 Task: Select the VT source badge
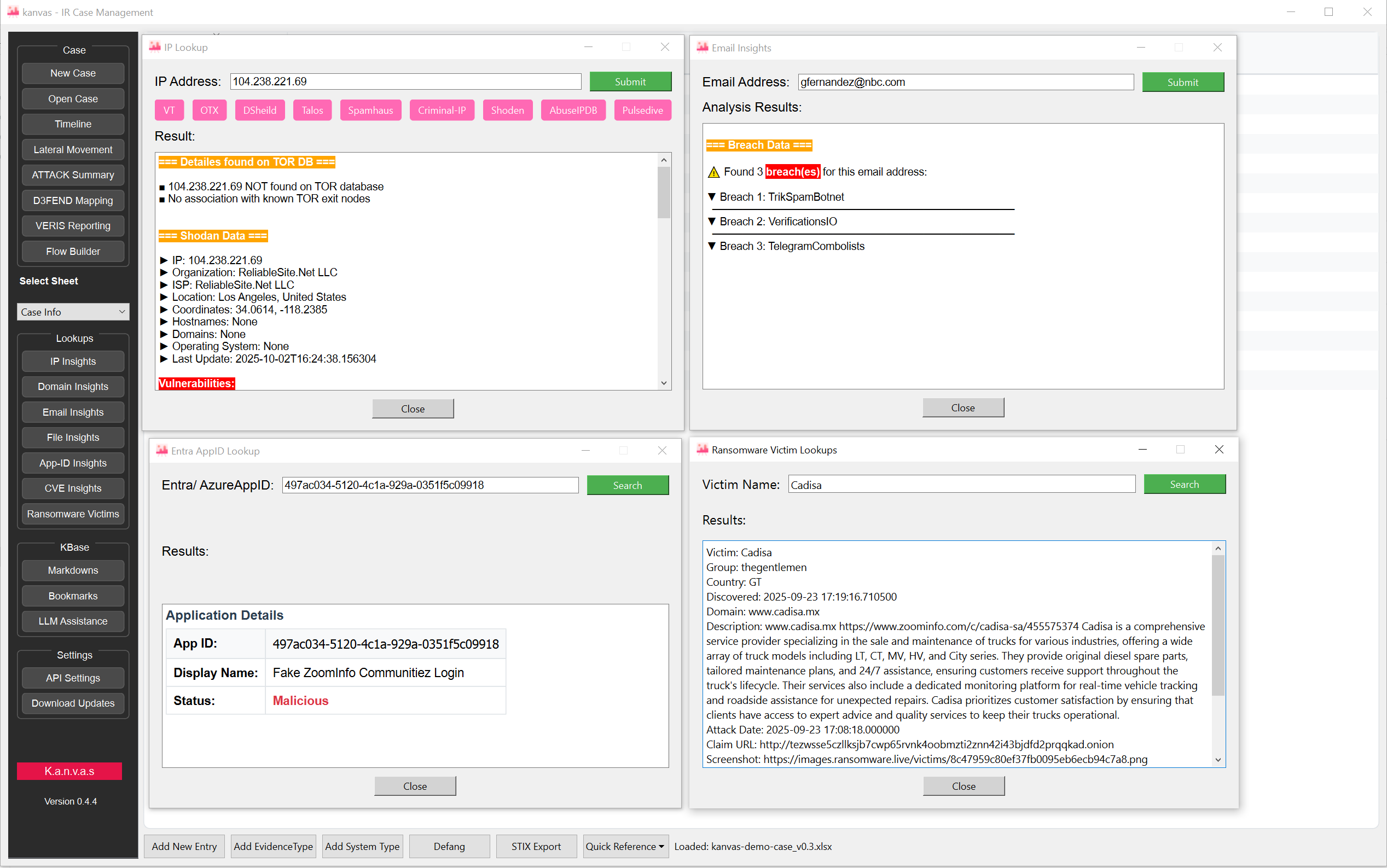coord(169,109)
